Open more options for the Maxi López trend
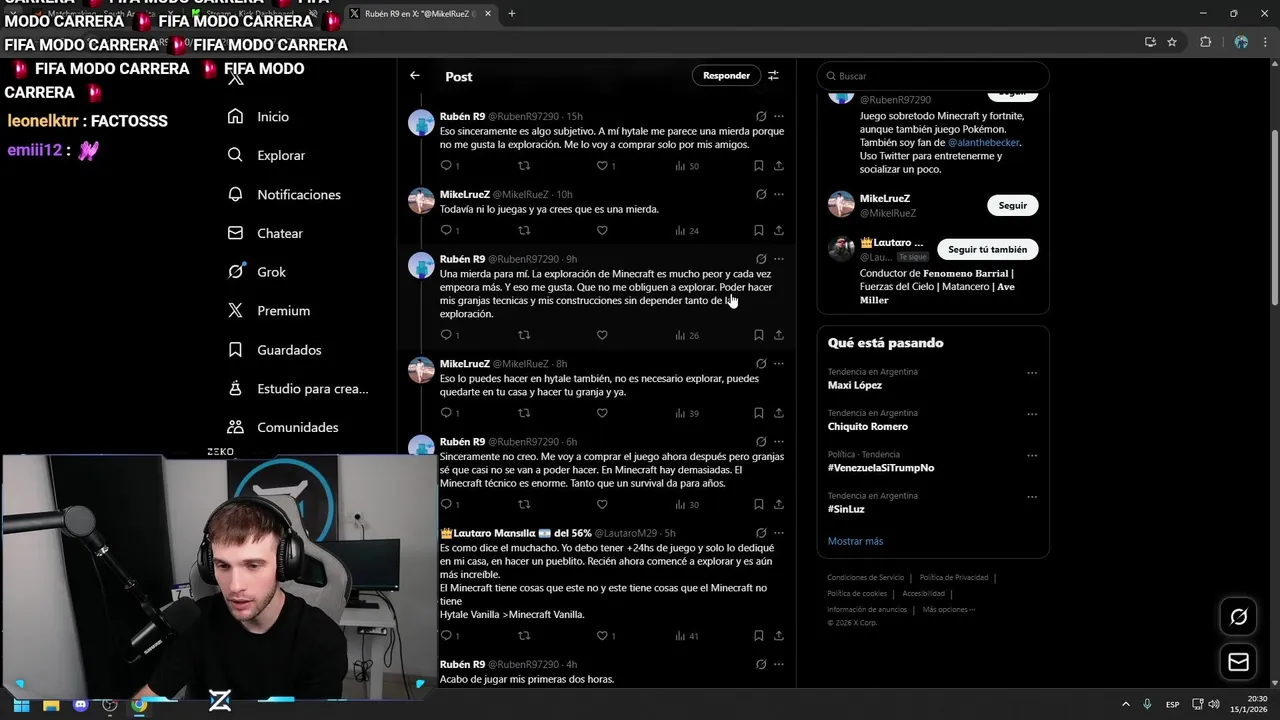 tap(1032, 373)
